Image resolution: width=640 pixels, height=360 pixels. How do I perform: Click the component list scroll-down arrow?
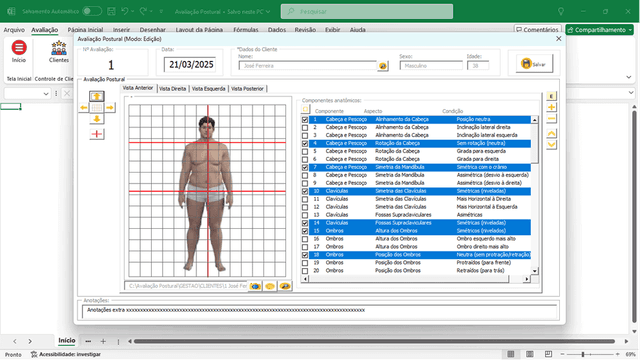(x=534, y=271)
